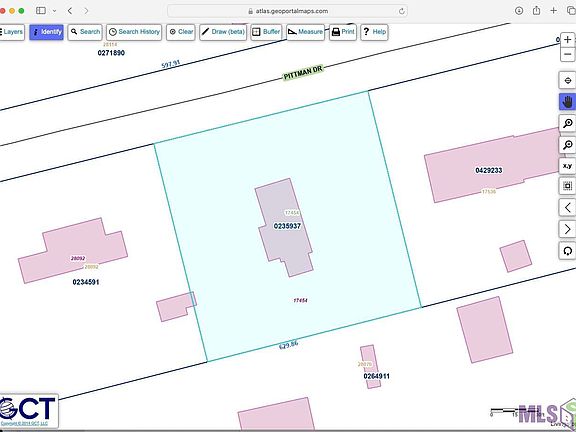The image size is (576, 432).
Task: Print the current map
Action: [x=343, y=32]
